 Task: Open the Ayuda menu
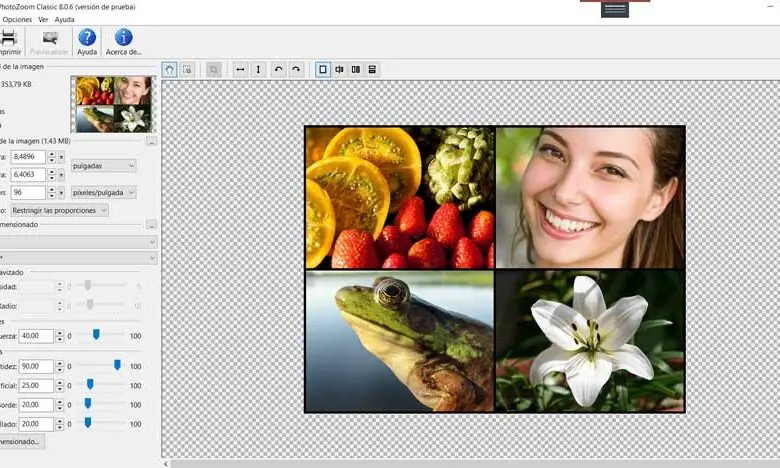coord(65,19)
